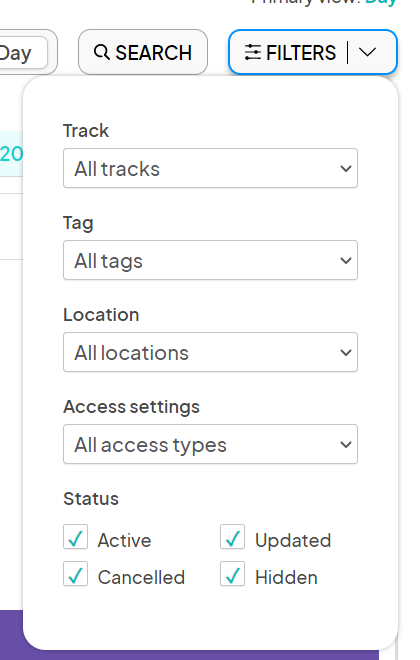Uncheck the Cancelled status checkbox
Screen dimensions: 420x660
(76, 574)
